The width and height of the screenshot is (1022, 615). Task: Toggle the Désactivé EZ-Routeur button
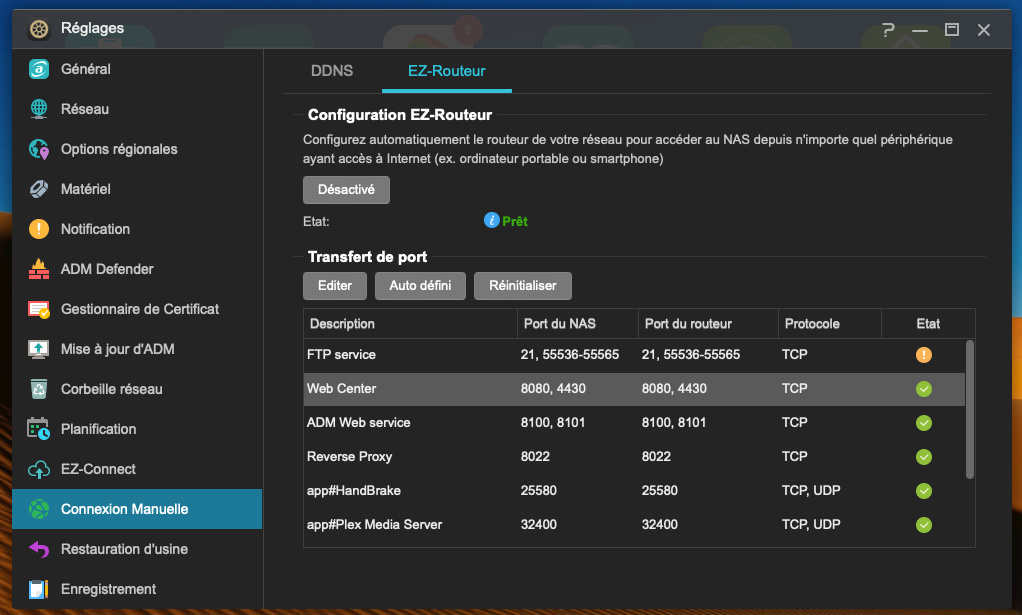click(x=346, y=189)
